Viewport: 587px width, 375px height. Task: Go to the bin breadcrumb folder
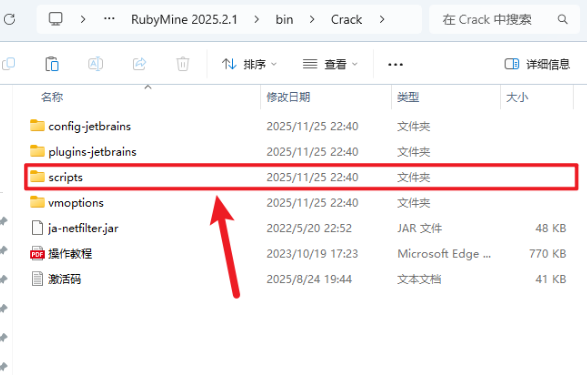[x=284, y=19]
